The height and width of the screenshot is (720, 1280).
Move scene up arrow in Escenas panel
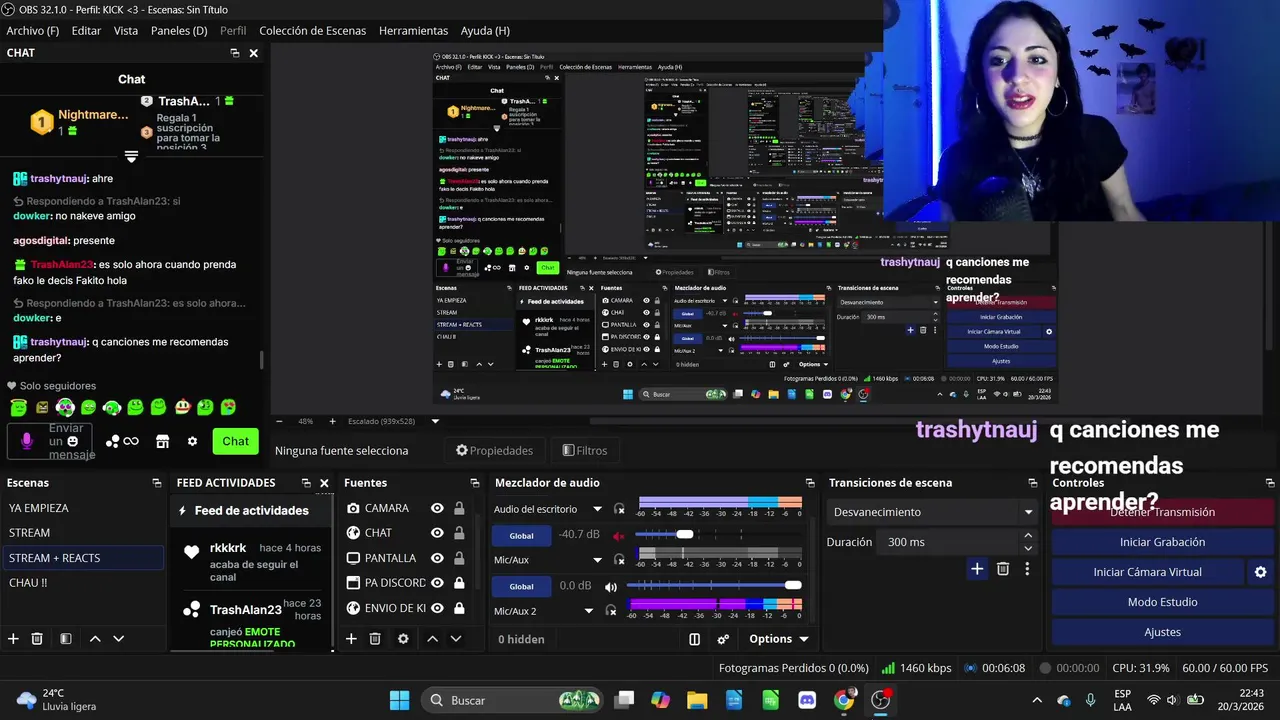coord(95,639)
